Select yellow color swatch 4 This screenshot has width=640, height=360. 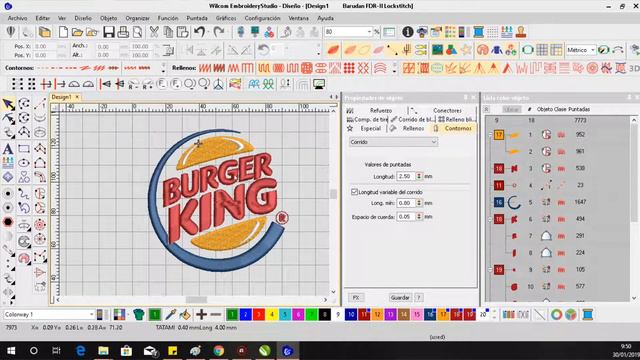(272, 315)
